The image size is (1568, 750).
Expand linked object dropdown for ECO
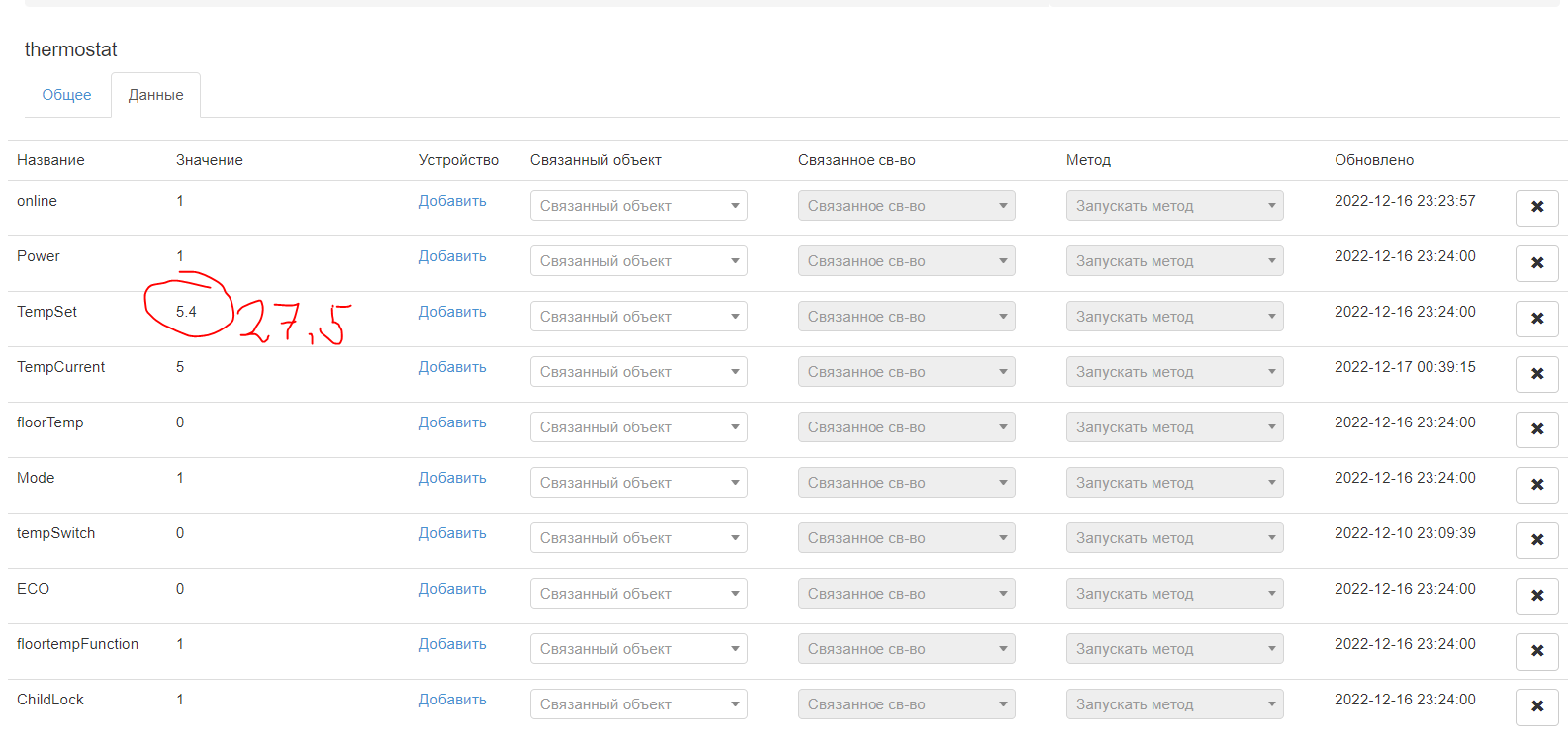pos(638,594)
